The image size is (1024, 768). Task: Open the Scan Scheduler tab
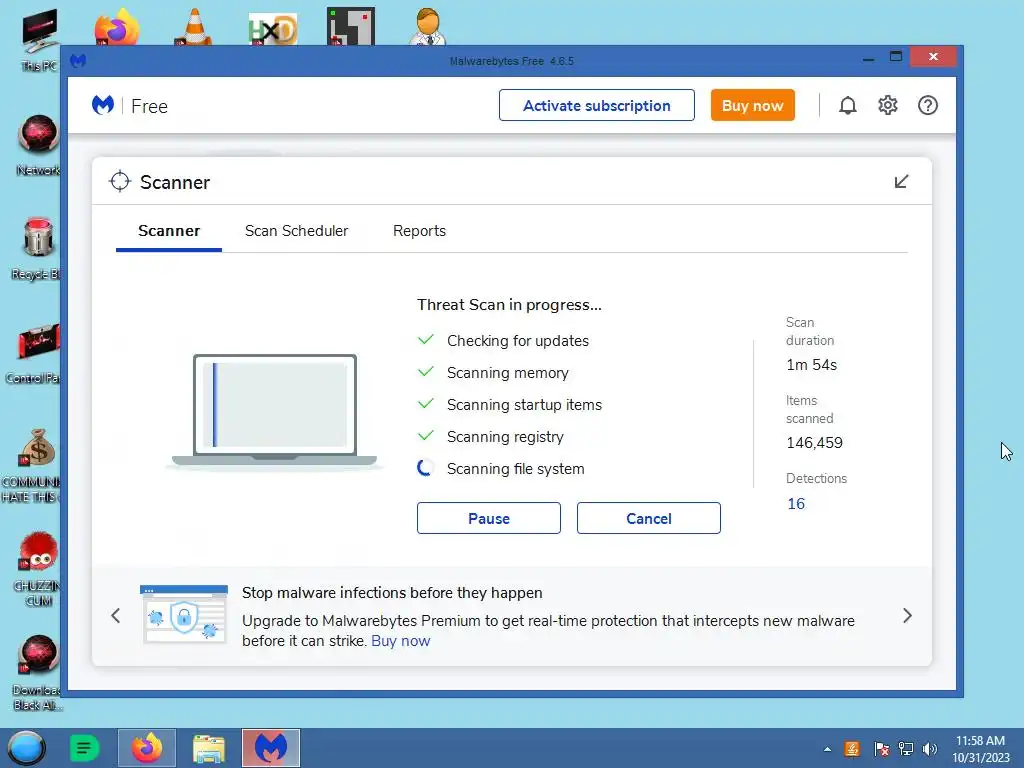[x=296, y=231]
